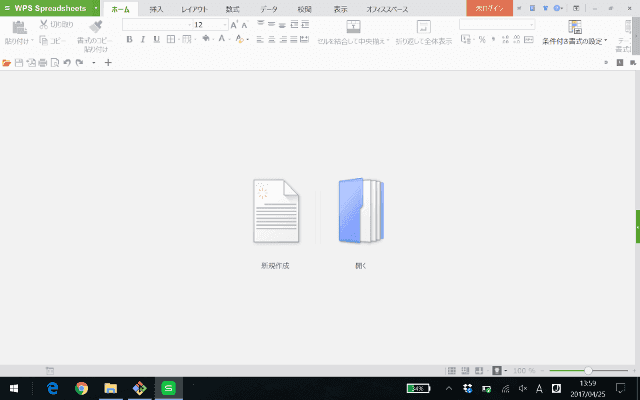Select top vertical align icon

tap(260, 24)
